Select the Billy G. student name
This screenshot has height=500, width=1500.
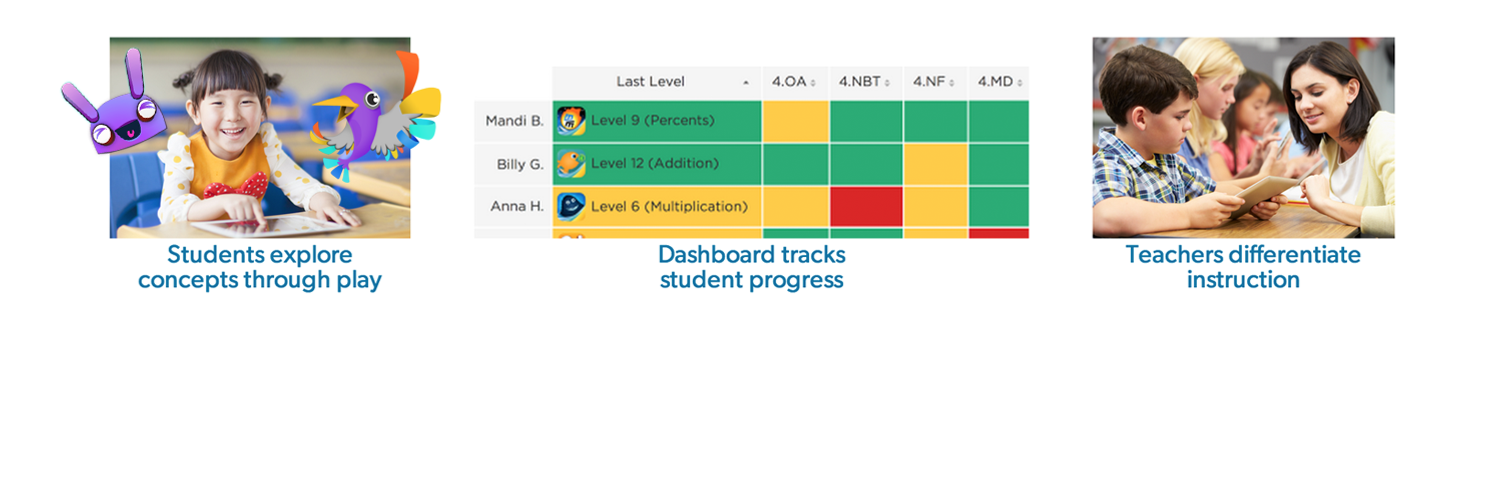click(520, 164)
